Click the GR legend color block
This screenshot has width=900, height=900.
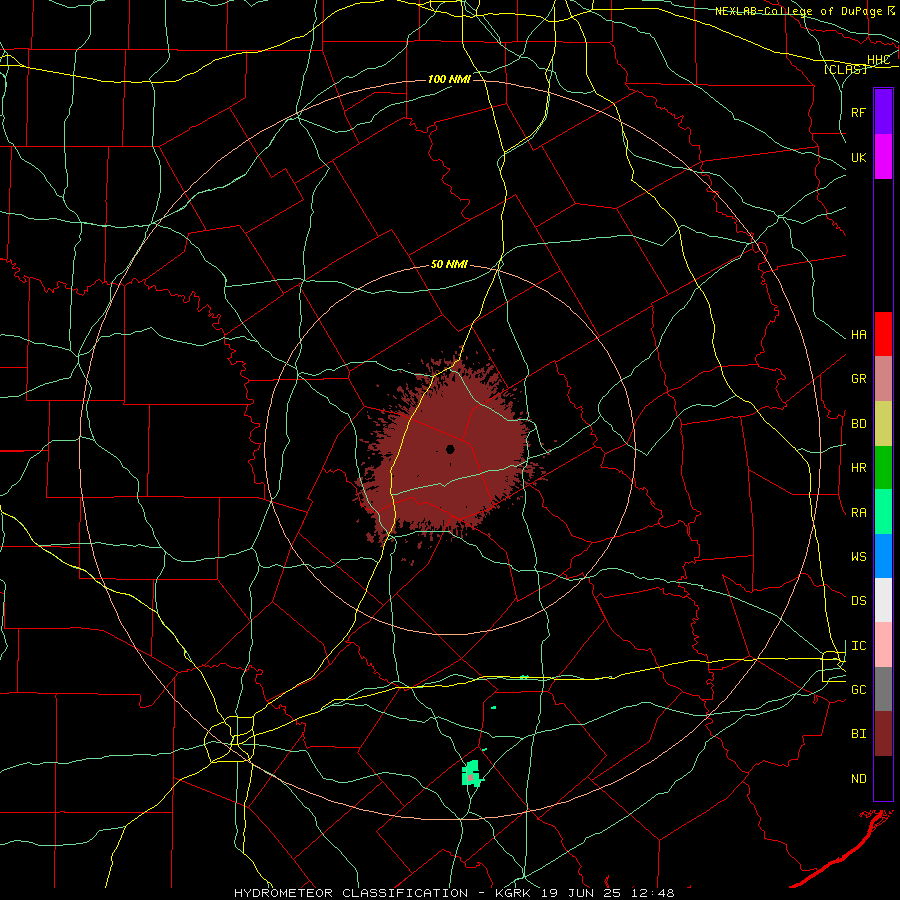pyautogui.click(x=883, y=379)
